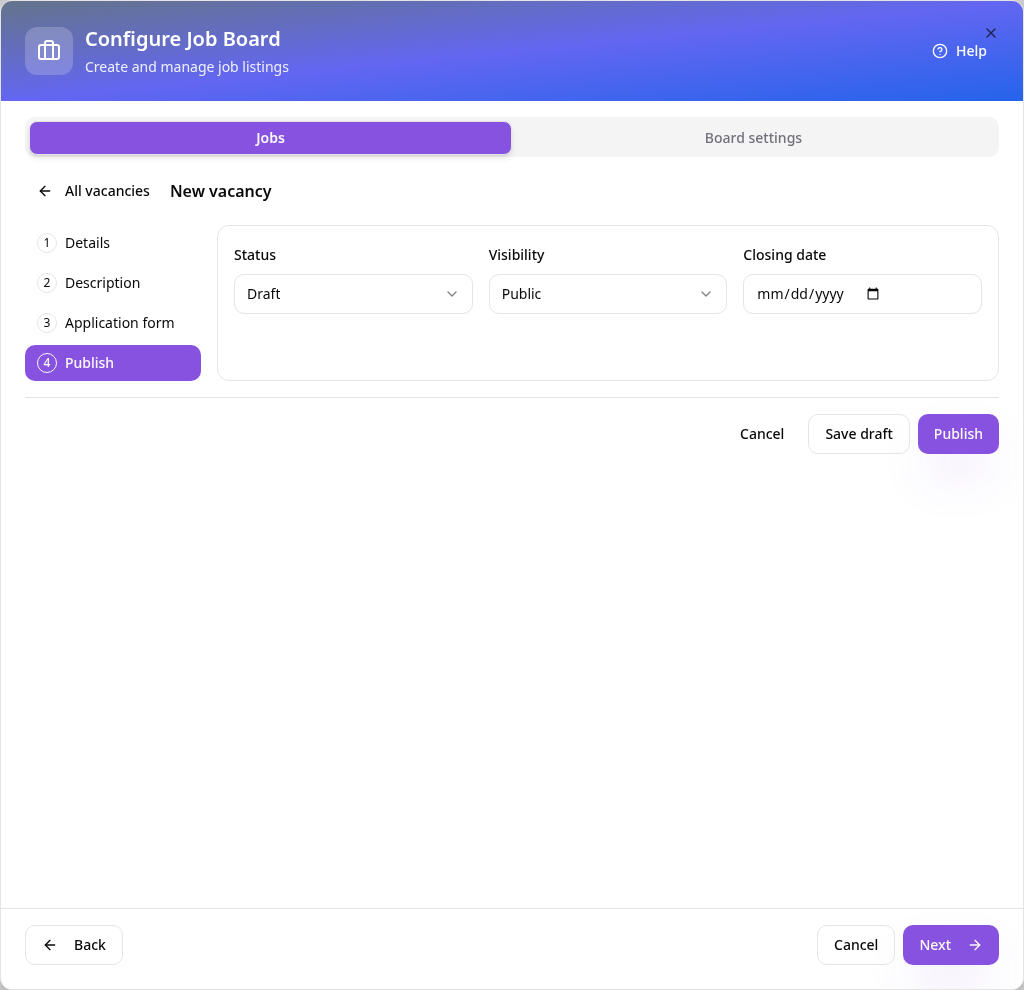The width and height of the screenshot is (1024, 990).
Task: Click the arrow icon on Next button
Action: pos(974,945)
